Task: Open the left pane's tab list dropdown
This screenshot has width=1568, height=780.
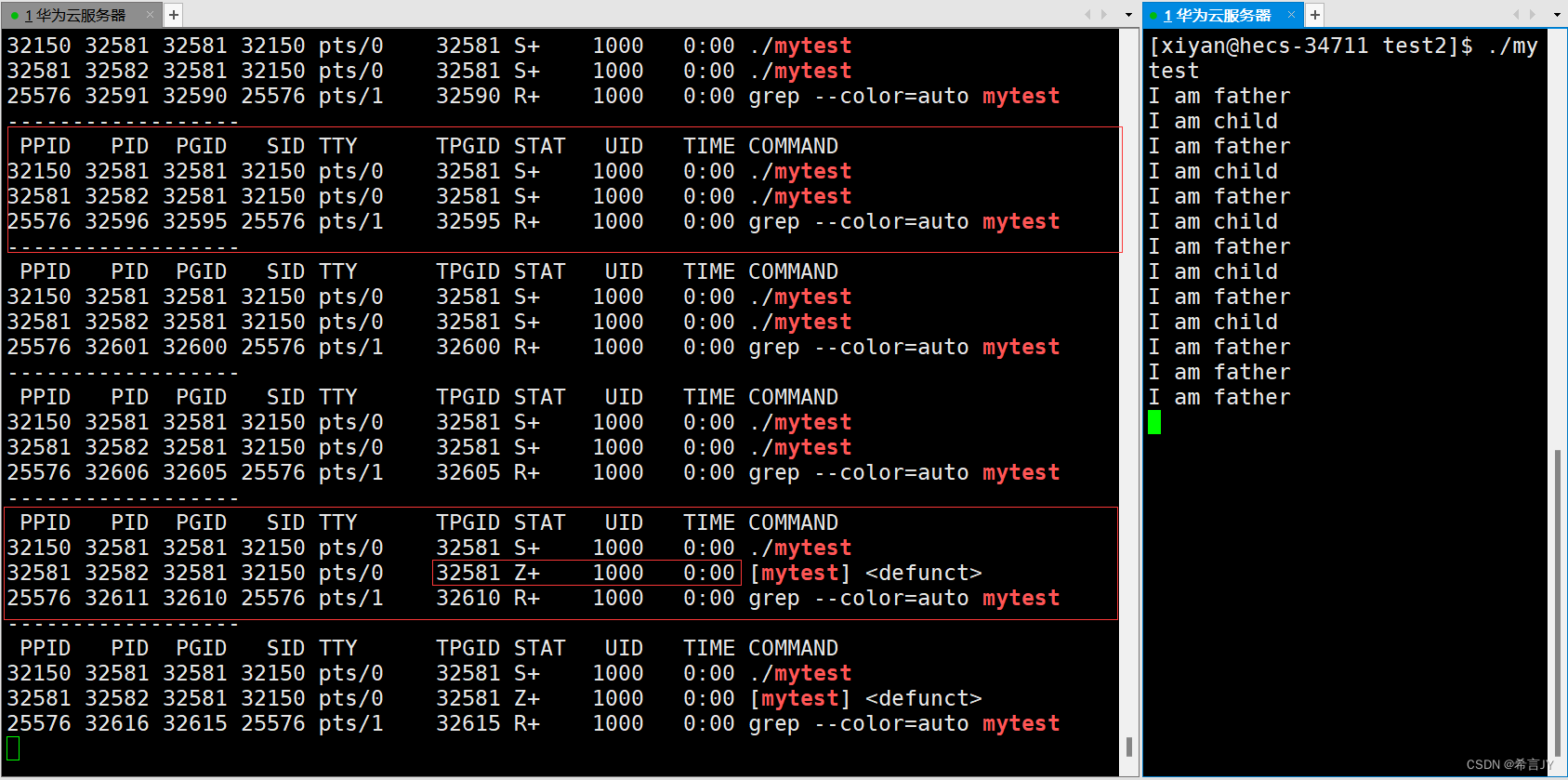Action: pos(1128,15)
